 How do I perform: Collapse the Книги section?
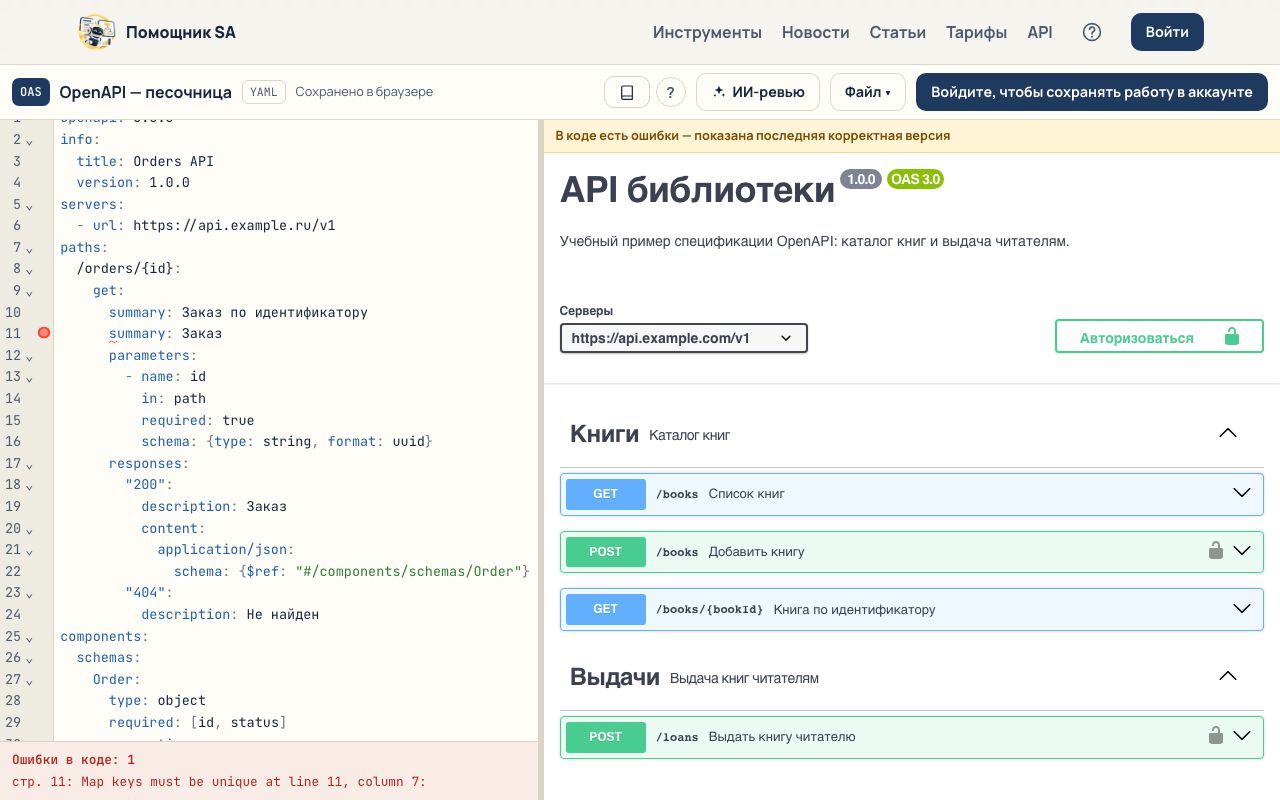pos(1228,433)
